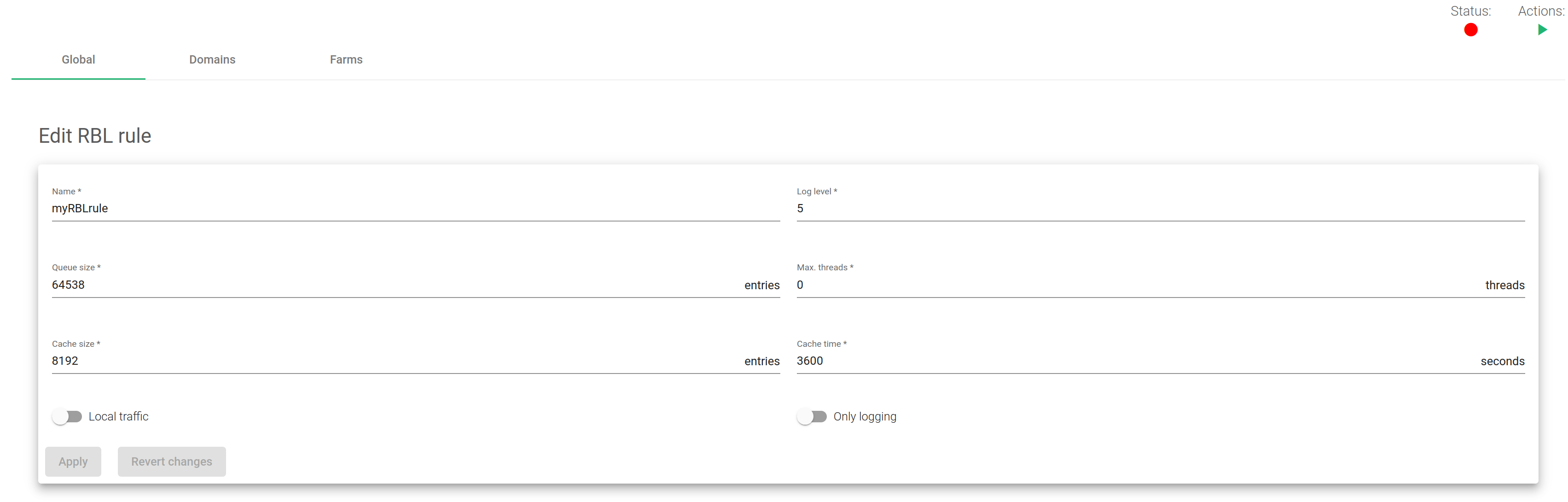
Task: Click the red status indicator circle
Action: pyautogui.click(x=1470, y=30)
